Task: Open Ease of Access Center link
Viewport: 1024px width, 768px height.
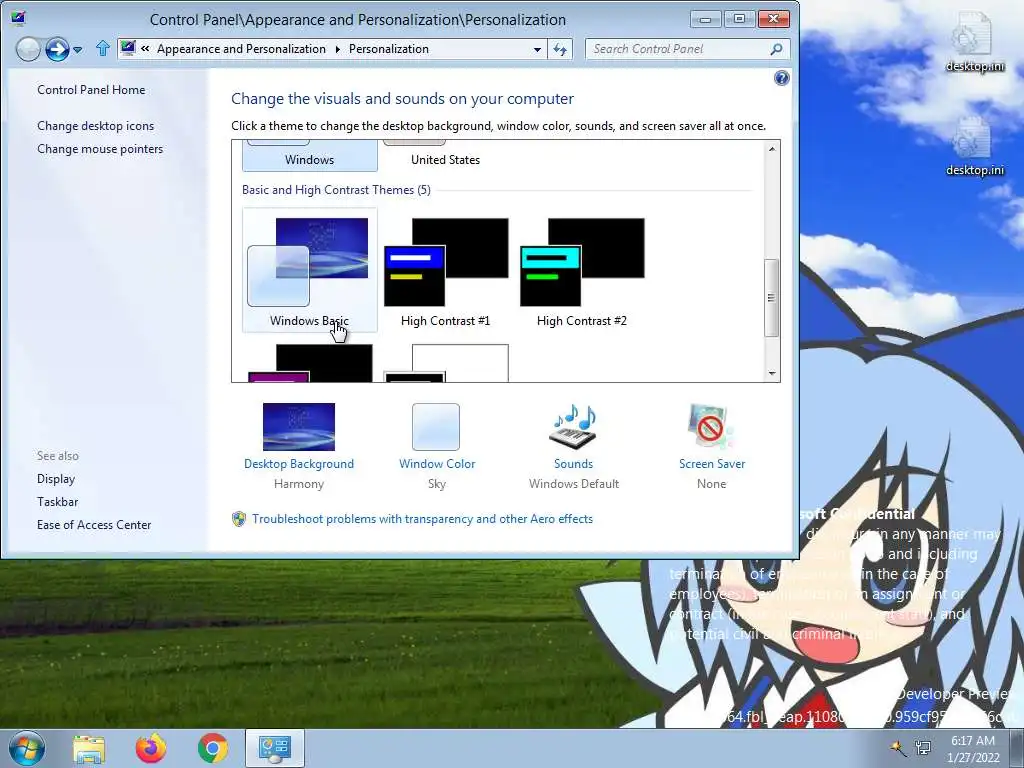Action: [94, 525]
